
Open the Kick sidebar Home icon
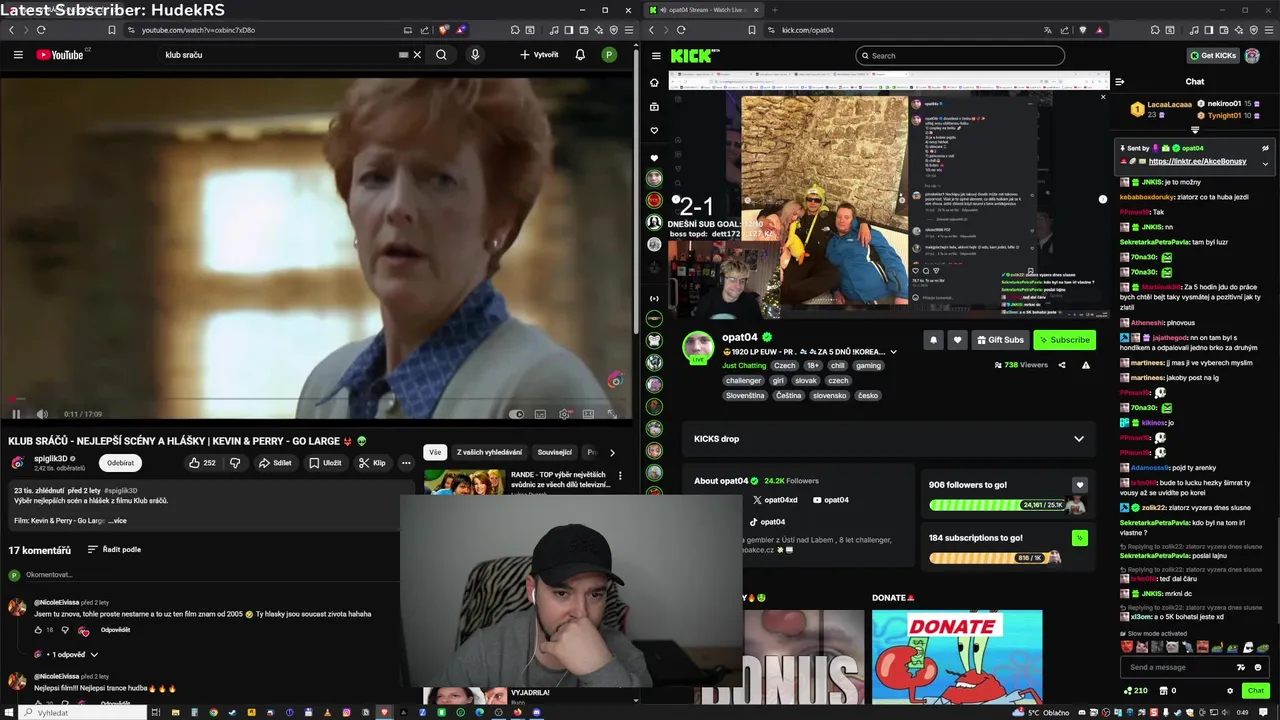(654, 83)
